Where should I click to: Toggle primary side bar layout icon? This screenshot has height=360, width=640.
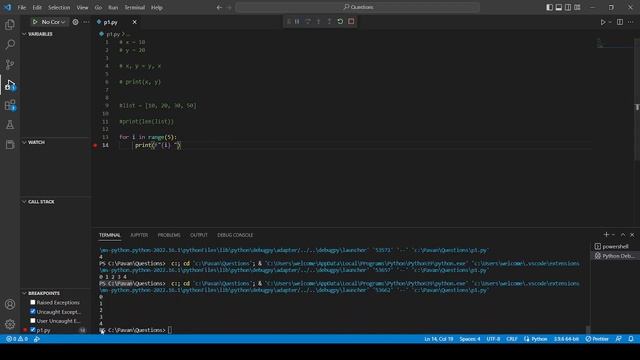tap(549, 7)
